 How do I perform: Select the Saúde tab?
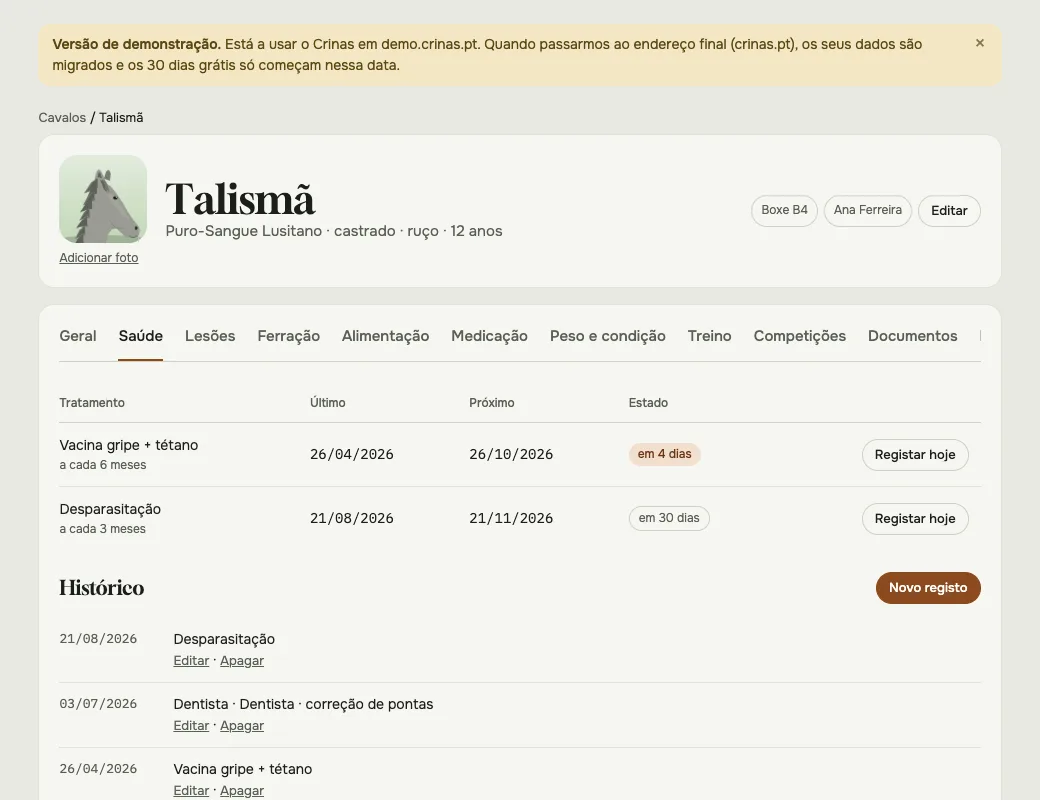(141, 336)
